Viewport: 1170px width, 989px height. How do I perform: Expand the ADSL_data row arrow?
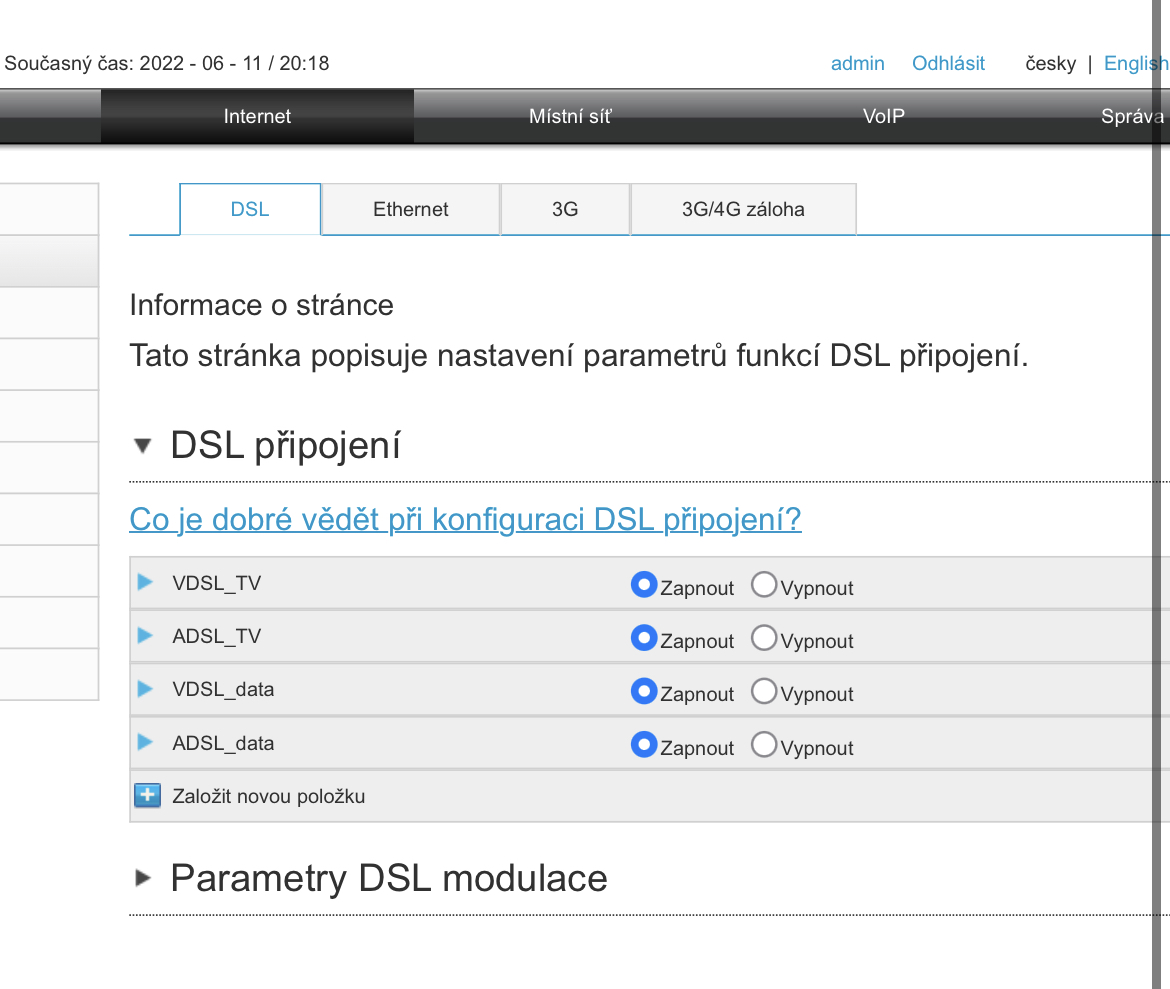pyautogui.click(x=145, y=742)
